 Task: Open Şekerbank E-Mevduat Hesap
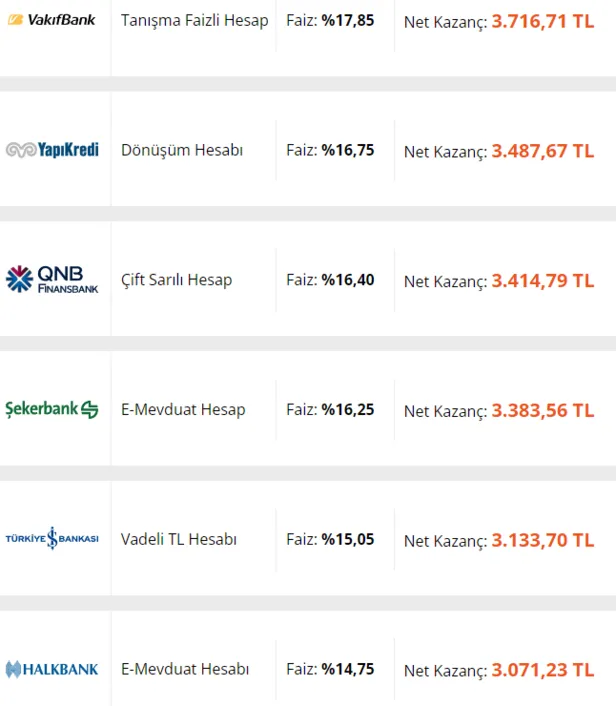pos(183,410)
